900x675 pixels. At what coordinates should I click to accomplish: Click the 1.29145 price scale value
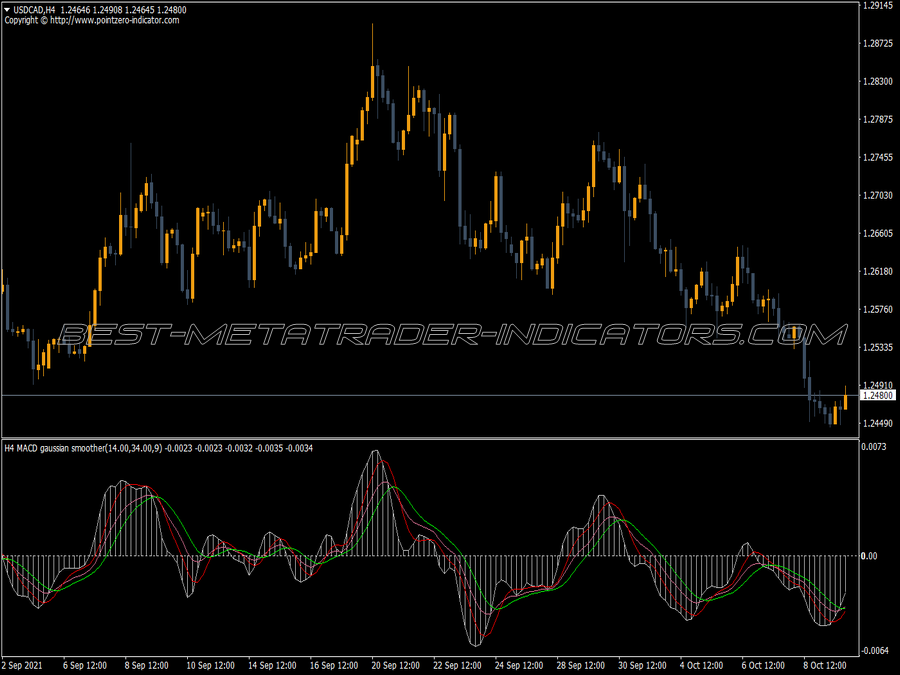point(878,5)
